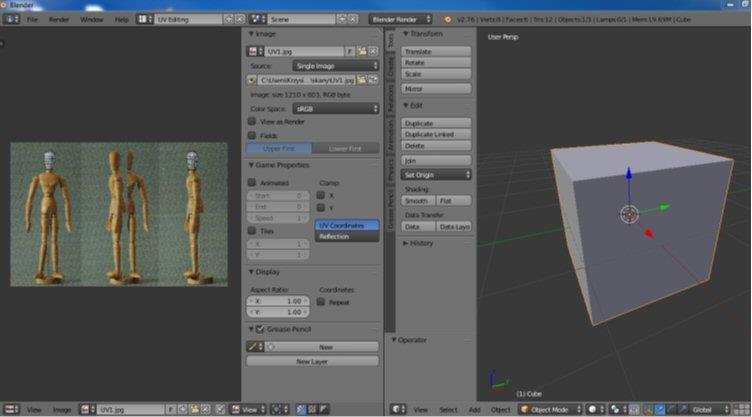Enable the Repeat coordinates checkbox

[321, 302]
